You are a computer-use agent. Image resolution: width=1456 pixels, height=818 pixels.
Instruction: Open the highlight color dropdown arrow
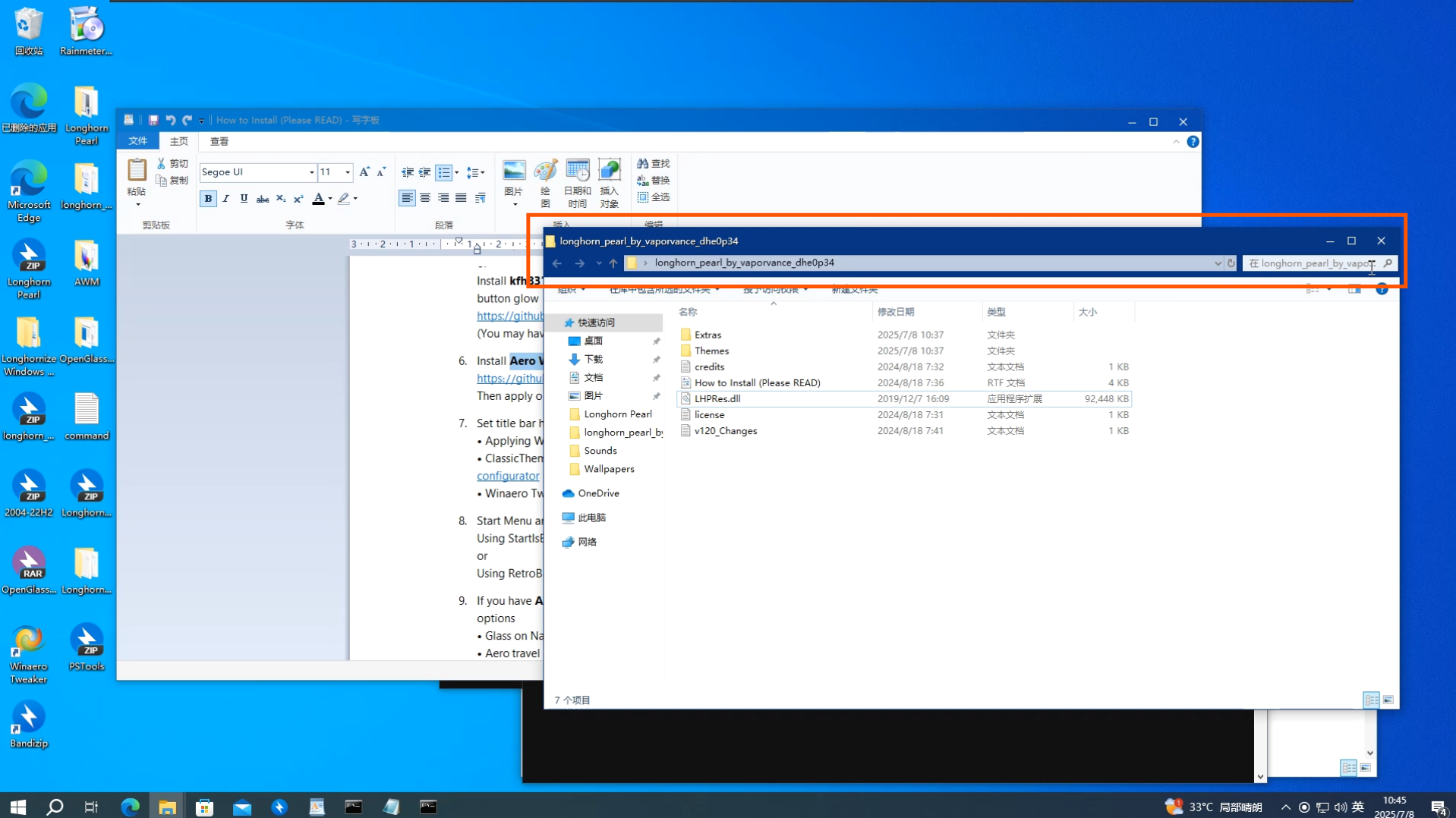pos(355,199)
